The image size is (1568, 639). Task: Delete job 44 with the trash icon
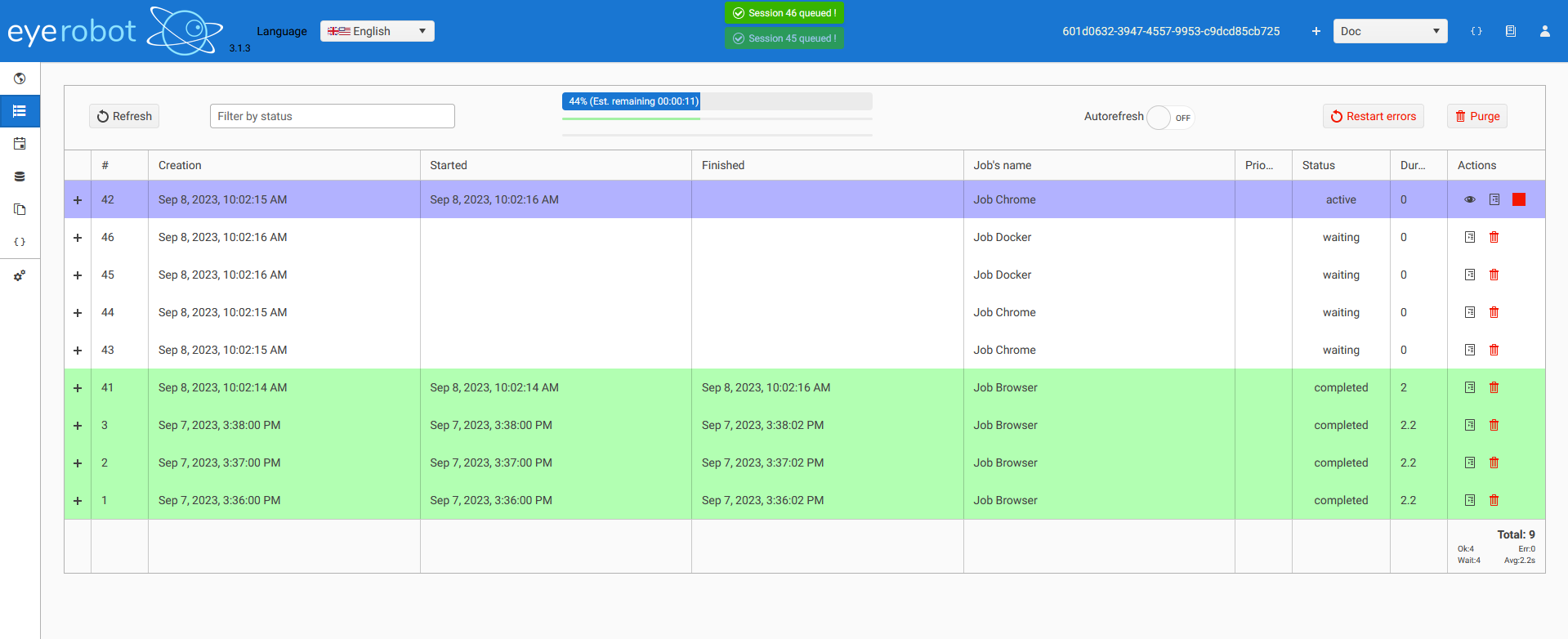coord(1494,312)
